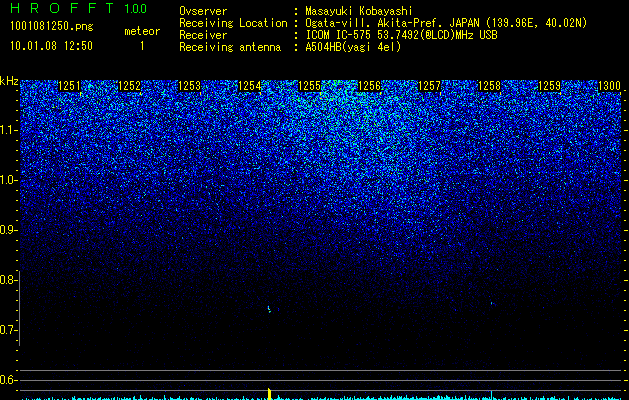This screenshot has width=629, height=400.
Task: Click the 0.8 kHz axis label
Action: 8,280
